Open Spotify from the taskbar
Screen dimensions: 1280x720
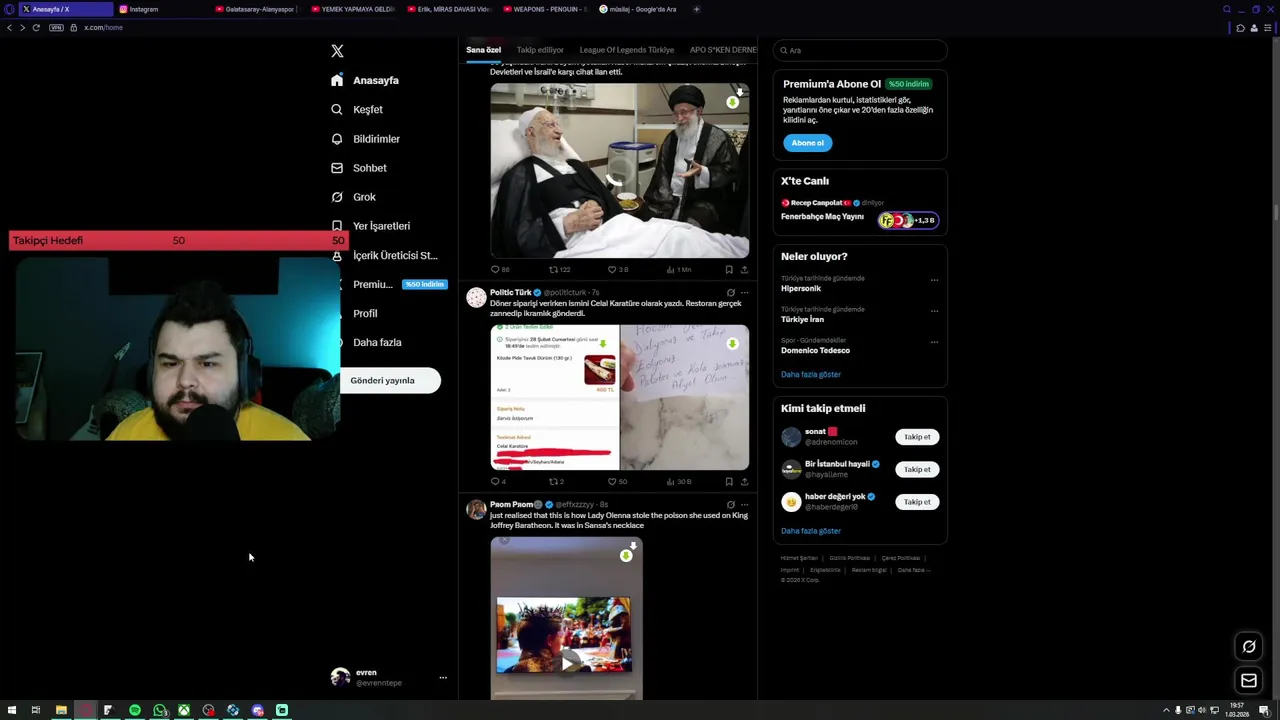[135, 710]
